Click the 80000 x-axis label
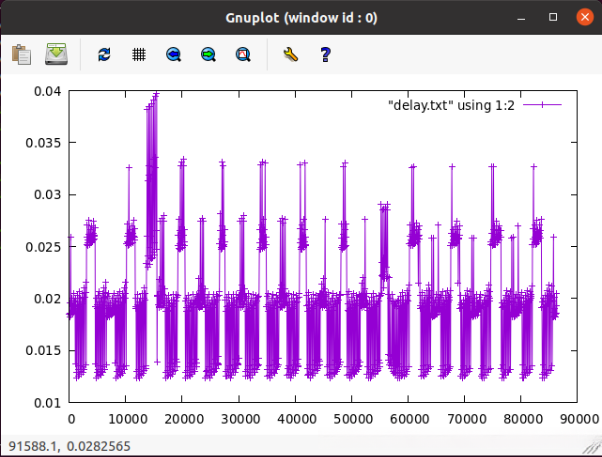602x457 pixels. coord(523,419)
